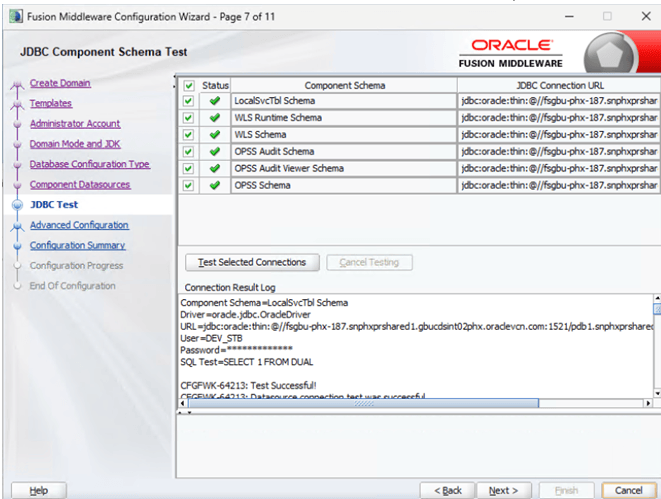Select the LocalSvcTbl Schema cell
This screenshot has height=499, width=661.
(344, 101)
